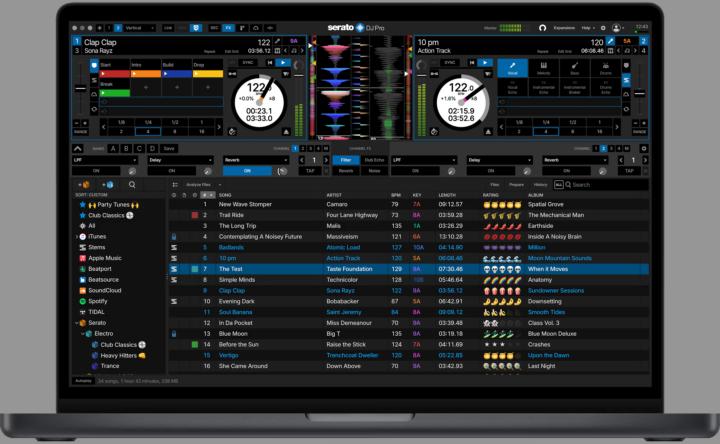The image size is (720, 444).
Task: Click edit beatgrid pencil icon on deck 1
Action: 277,41
